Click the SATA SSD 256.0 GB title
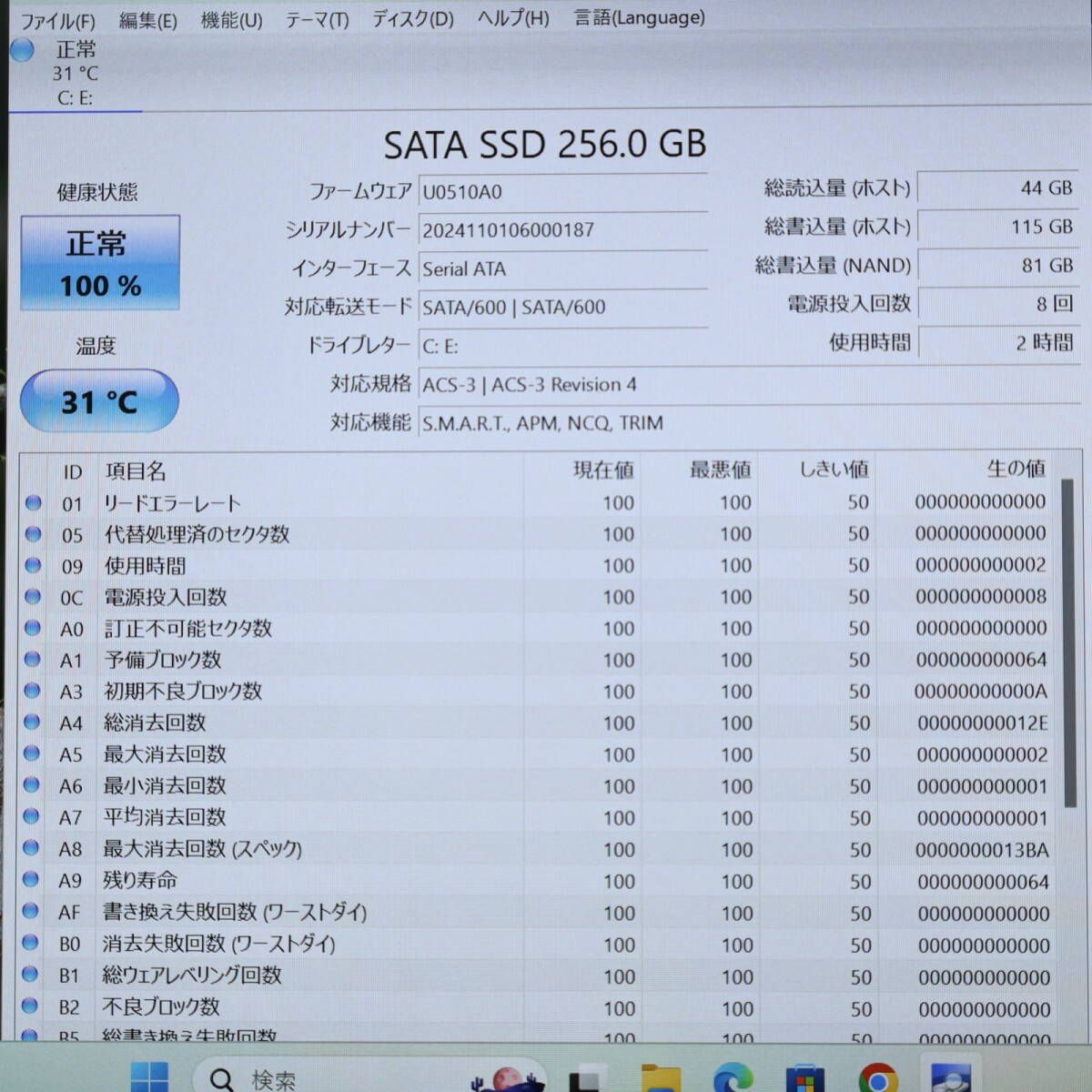The image size is (1092, 1092). [x=544, y=144]
